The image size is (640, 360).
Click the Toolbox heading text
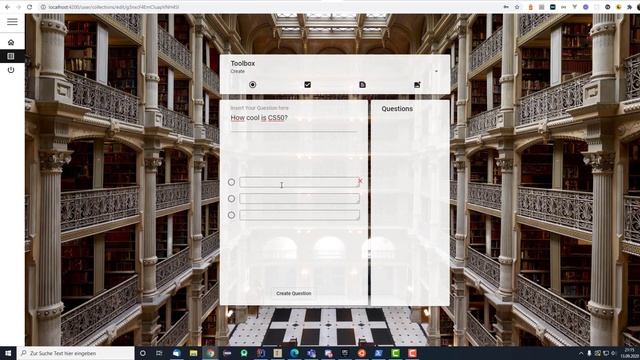pyautogui.click(x=242, y=63)
